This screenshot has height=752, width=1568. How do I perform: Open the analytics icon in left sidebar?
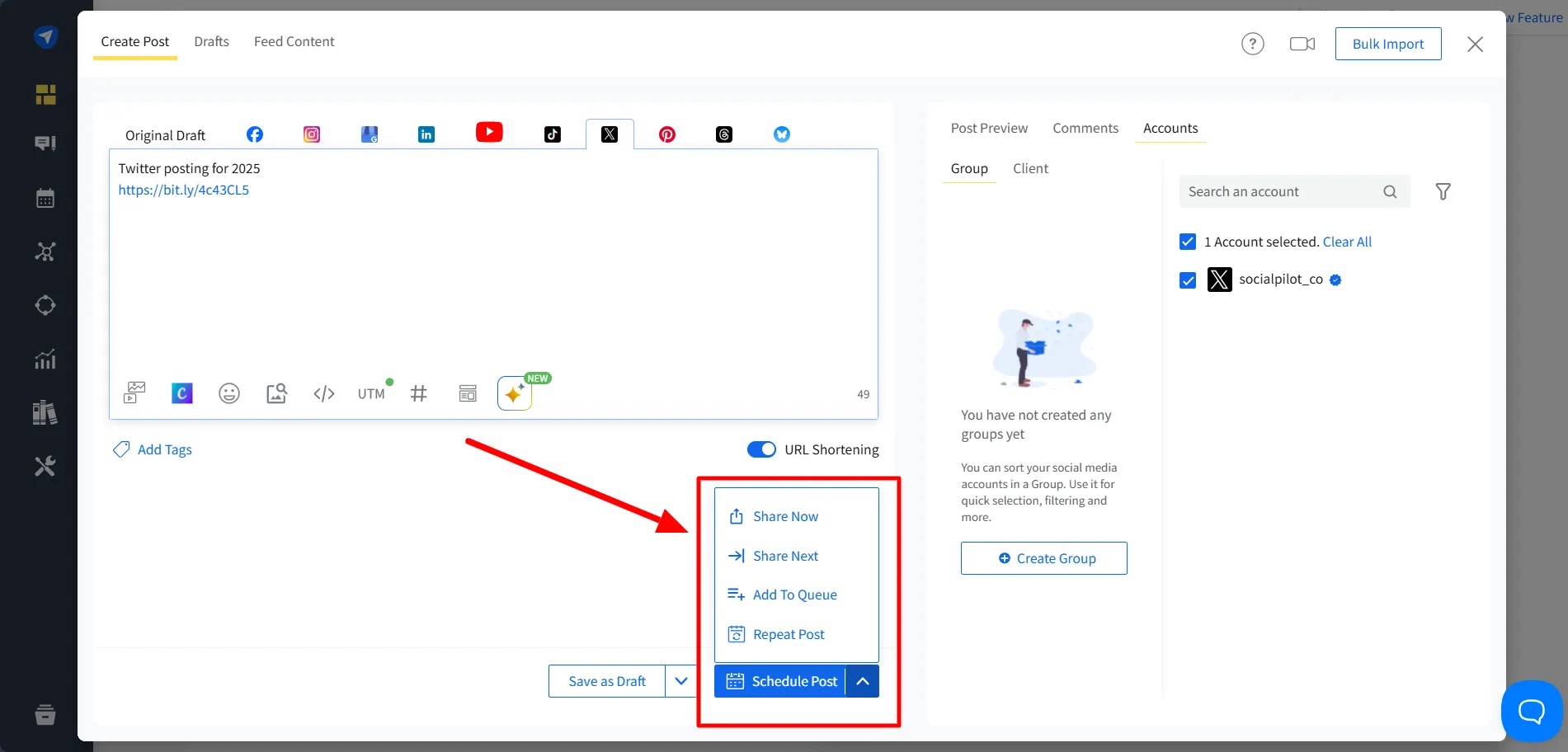pos(45,359)
